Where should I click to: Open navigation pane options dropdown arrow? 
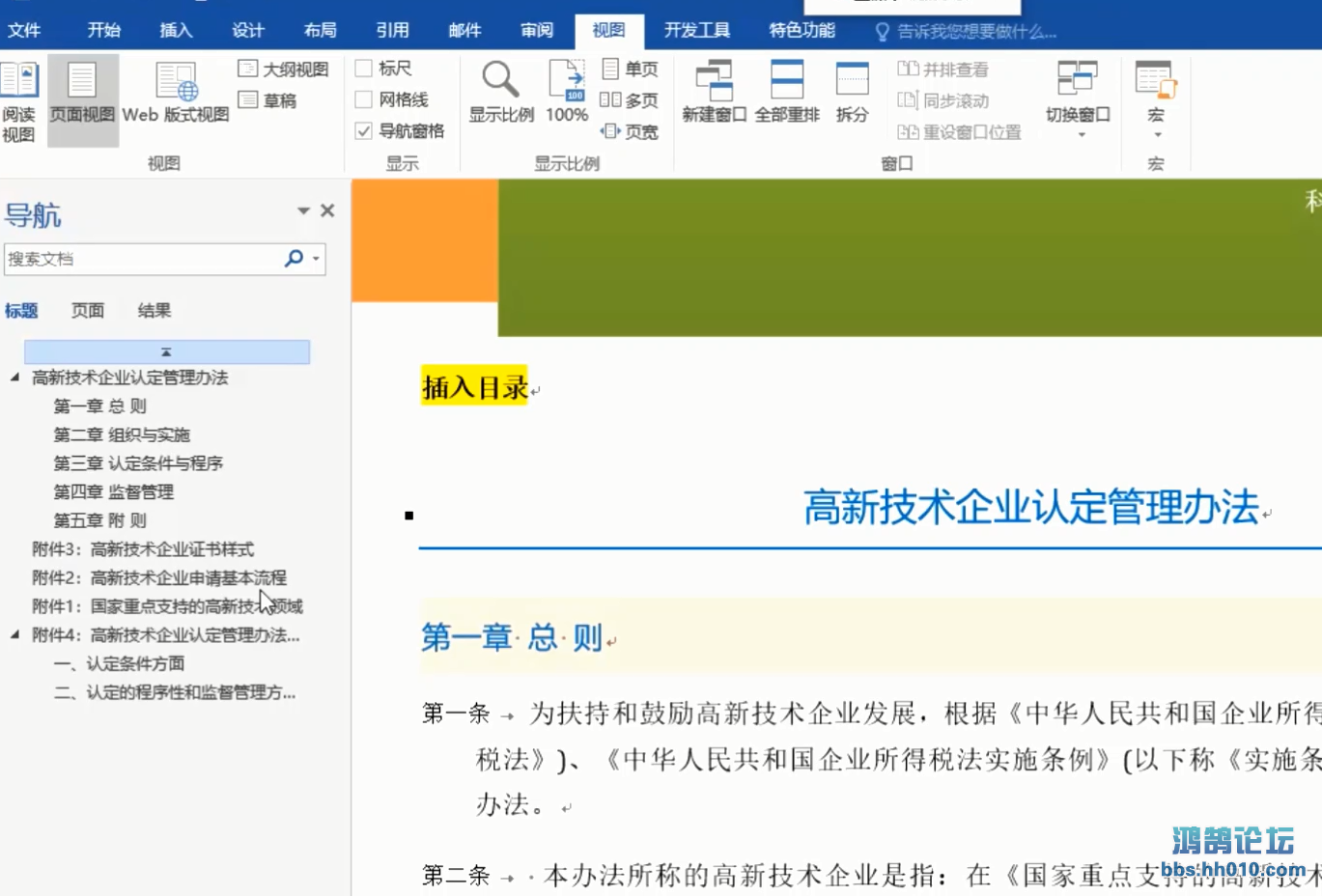point(303,210)
